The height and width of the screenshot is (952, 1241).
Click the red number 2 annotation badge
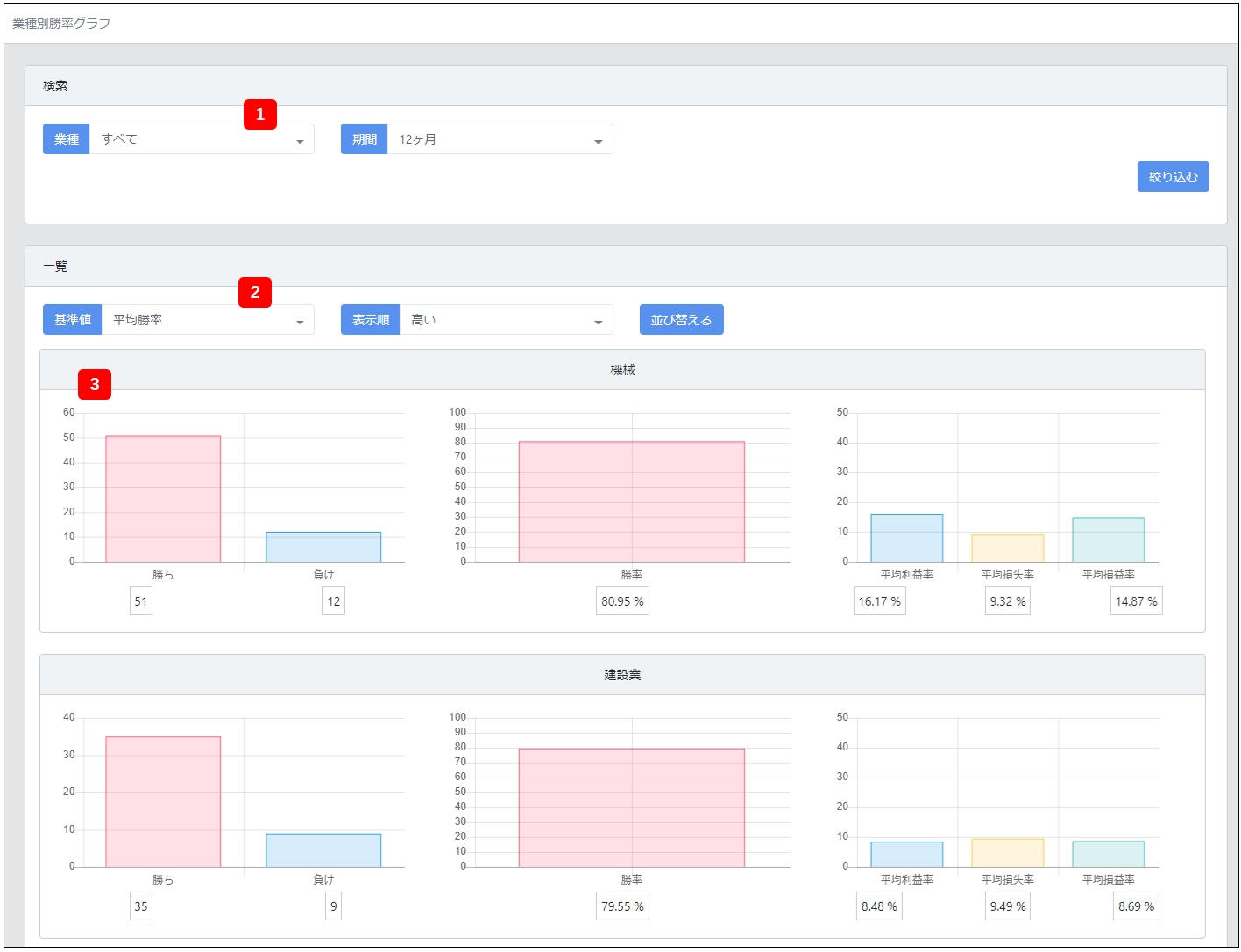(255, 293)
